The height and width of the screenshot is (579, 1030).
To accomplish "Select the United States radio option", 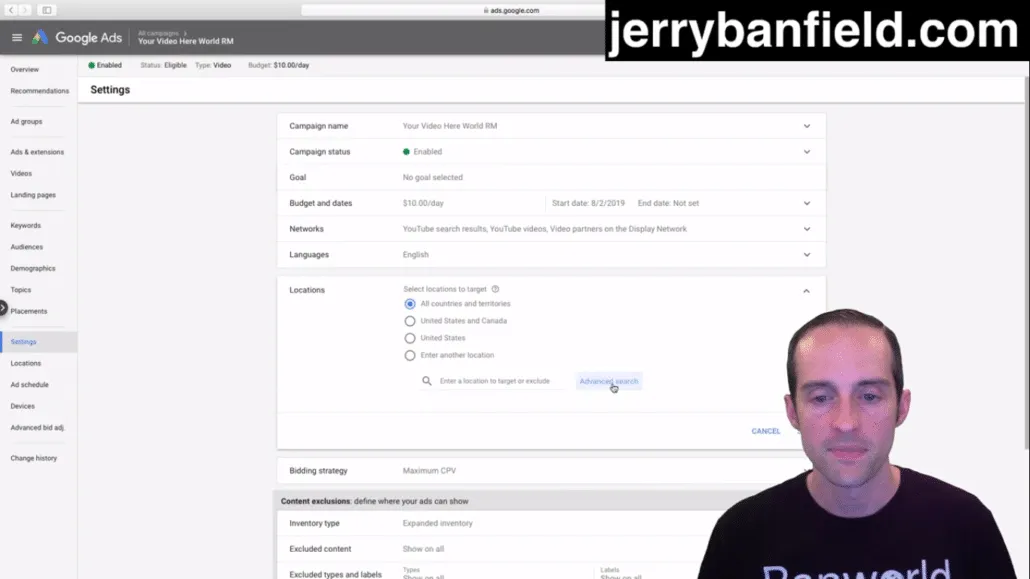I will point(410,338).
